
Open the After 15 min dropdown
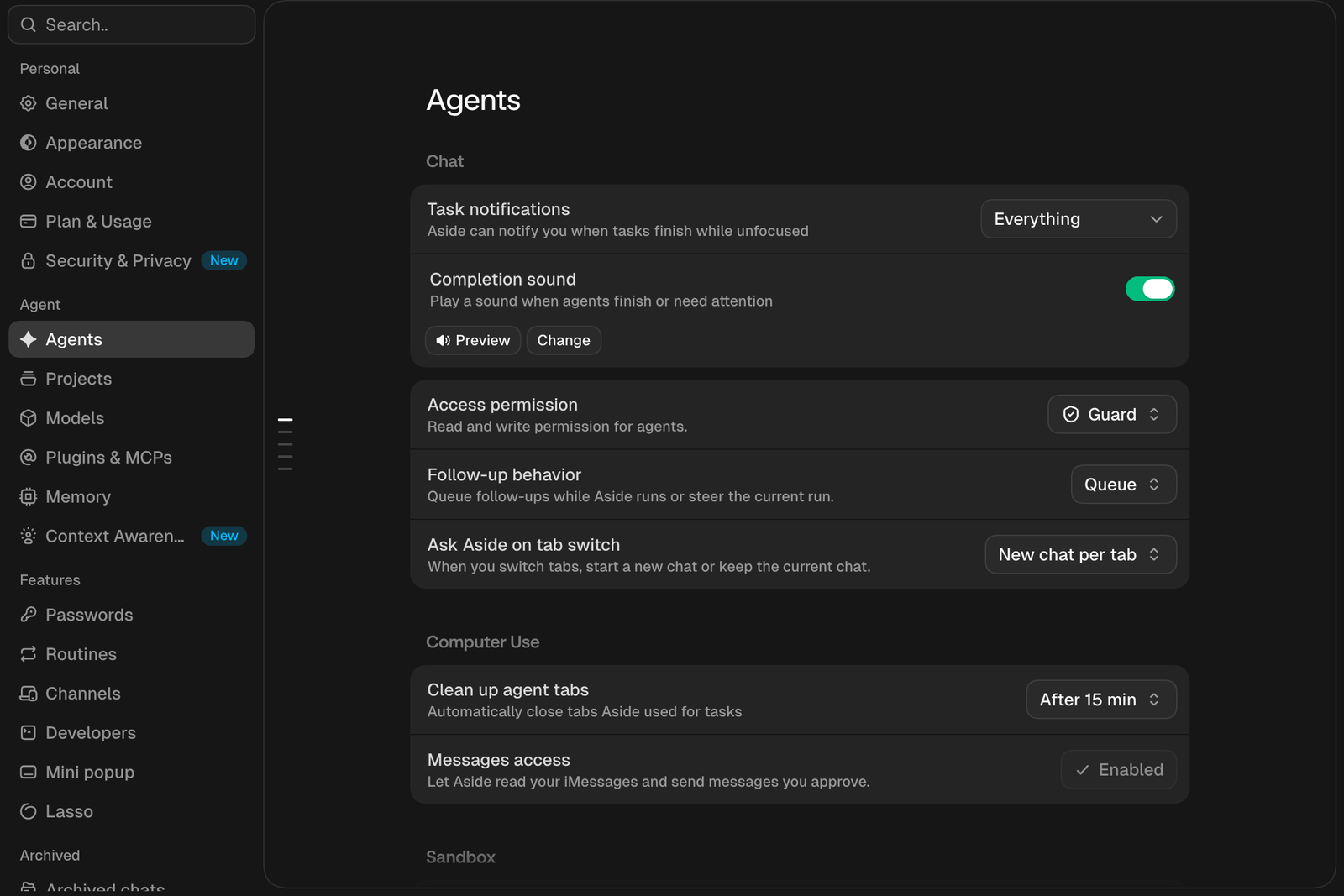(x=1101, y=700)
